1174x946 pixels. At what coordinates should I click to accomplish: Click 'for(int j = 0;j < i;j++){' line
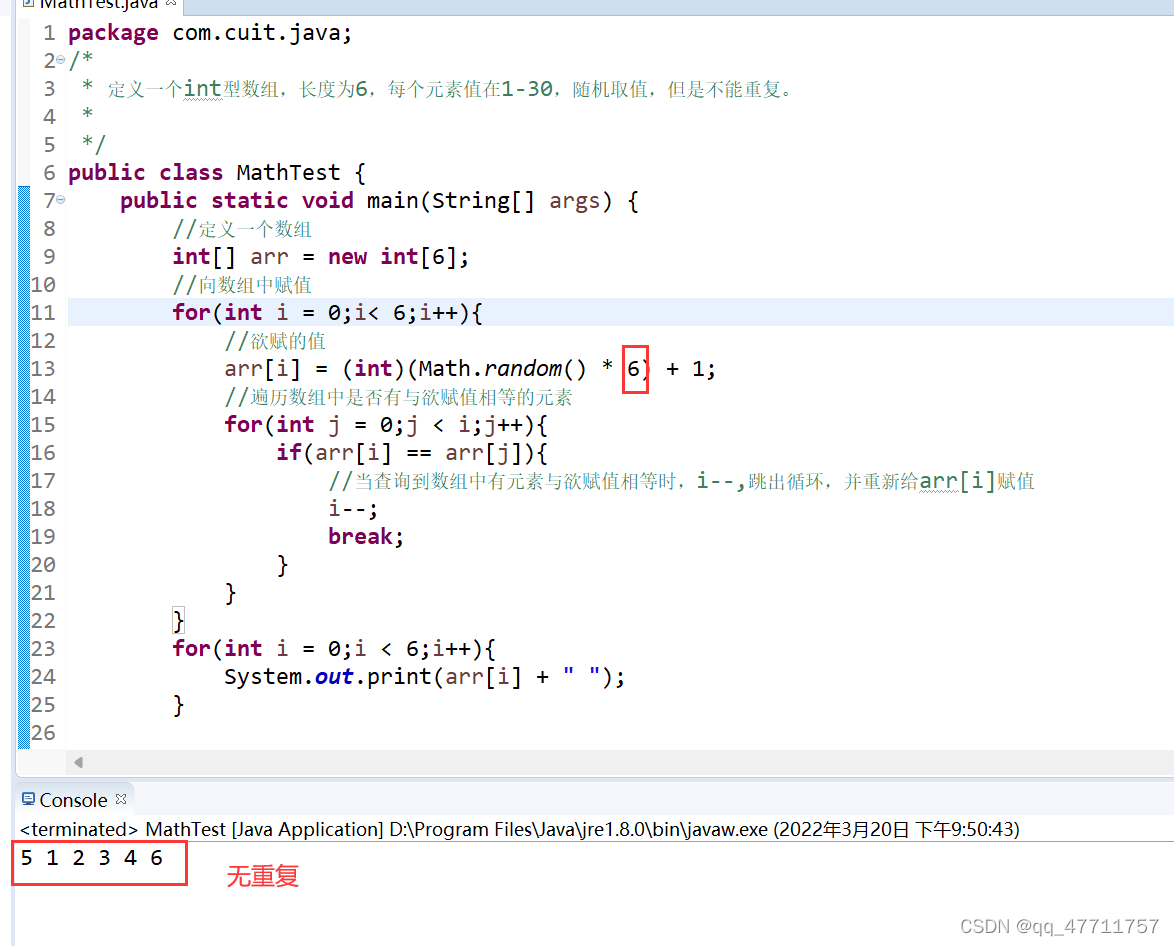pyautogui.click(x=386, y=425)
